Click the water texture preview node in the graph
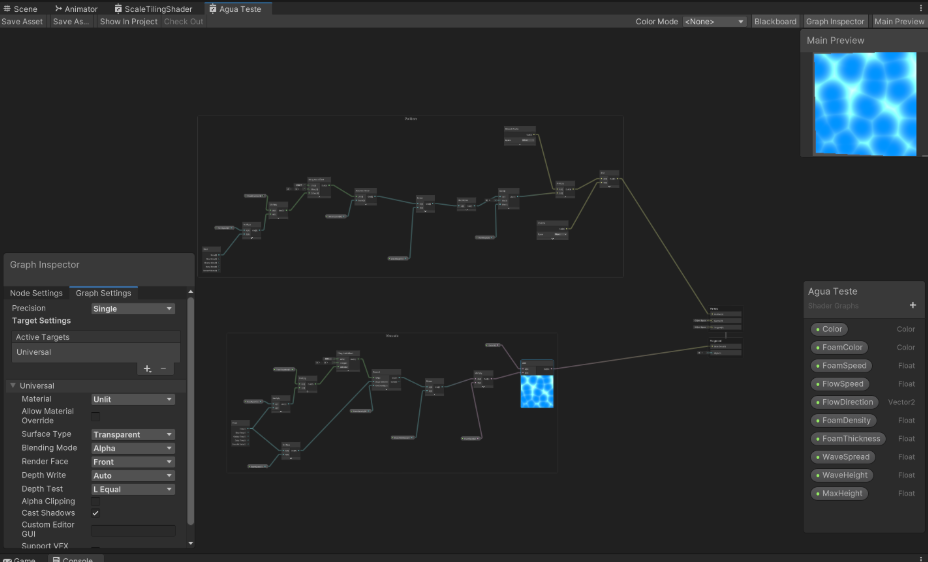 click(x=537, y=391)
